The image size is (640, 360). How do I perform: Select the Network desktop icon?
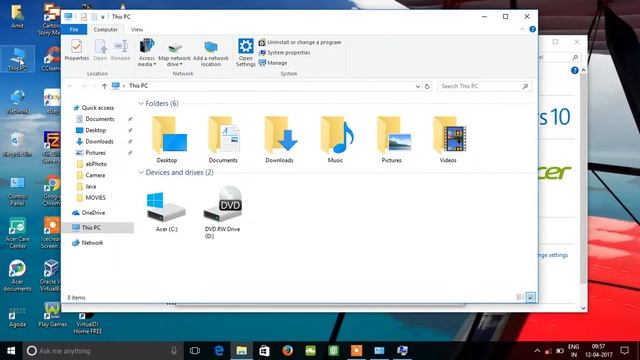point(17,102)
